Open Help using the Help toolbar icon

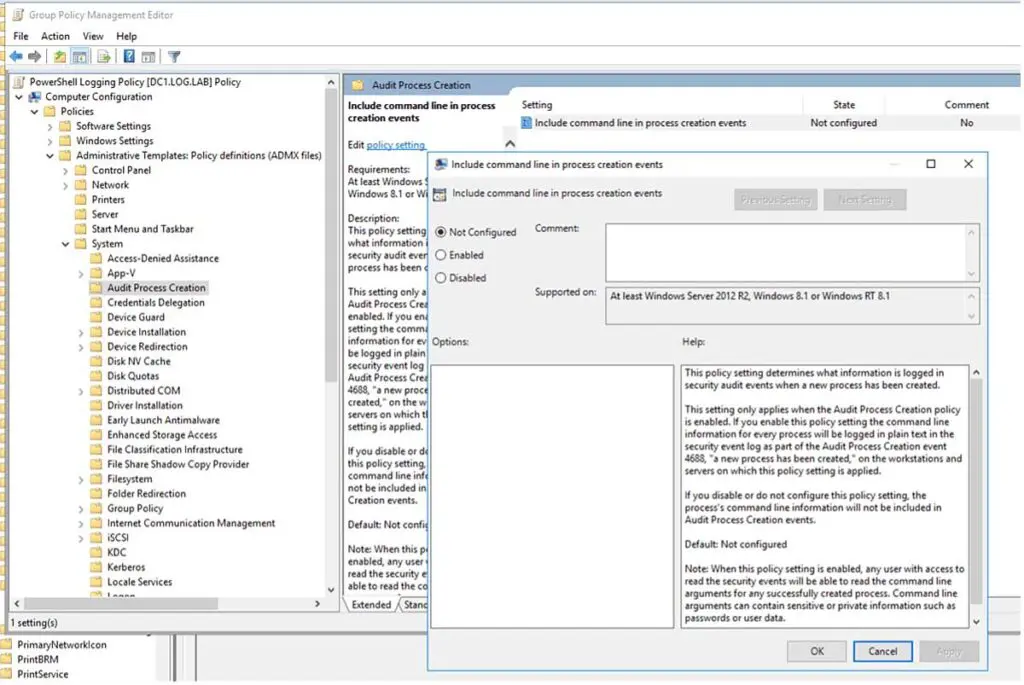pos(127,57)
